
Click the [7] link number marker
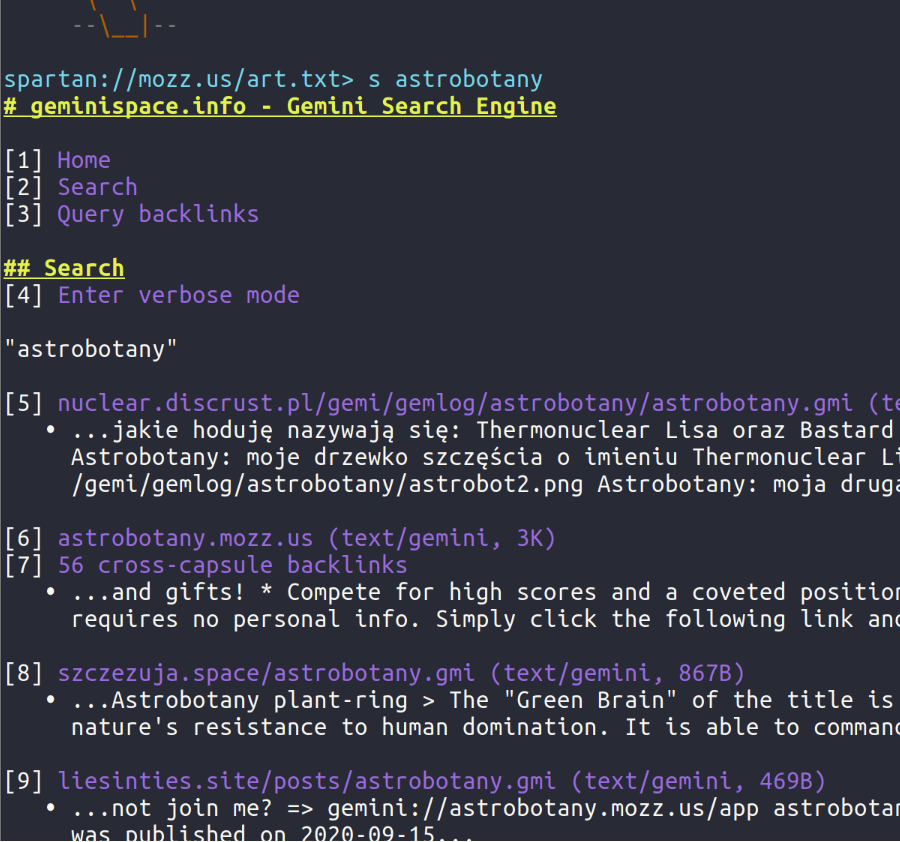[x=24, y=565]
